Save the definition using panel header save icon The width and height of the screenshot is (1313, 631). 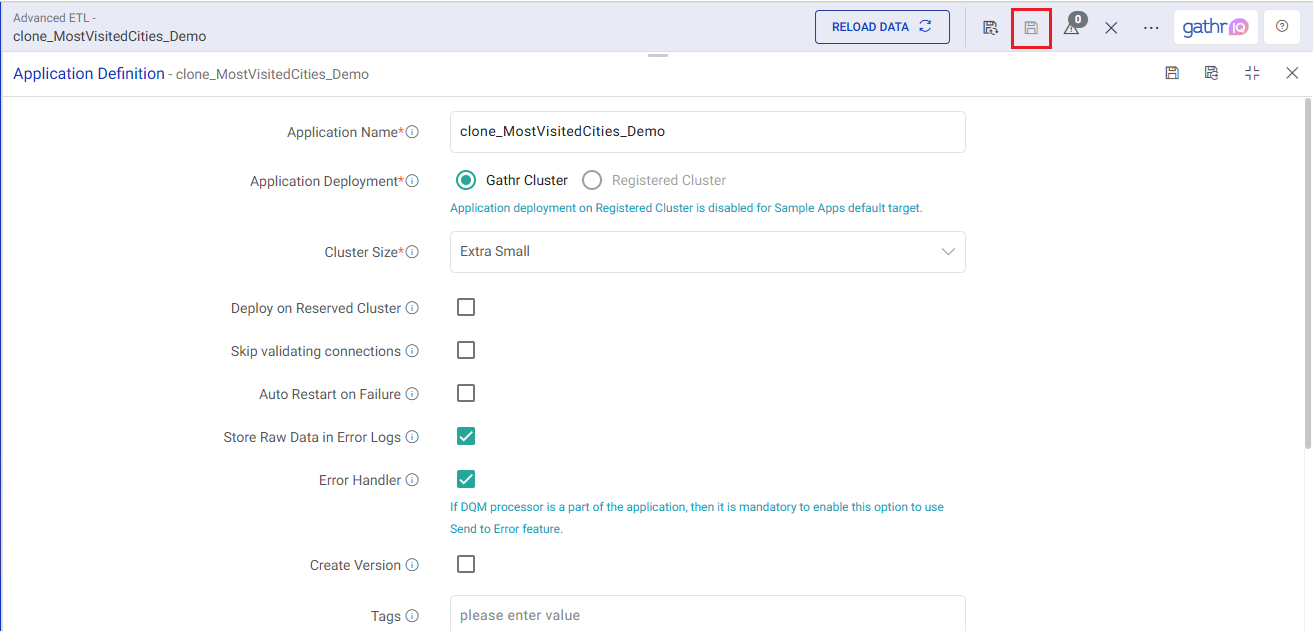click(x=1172, y=73)
